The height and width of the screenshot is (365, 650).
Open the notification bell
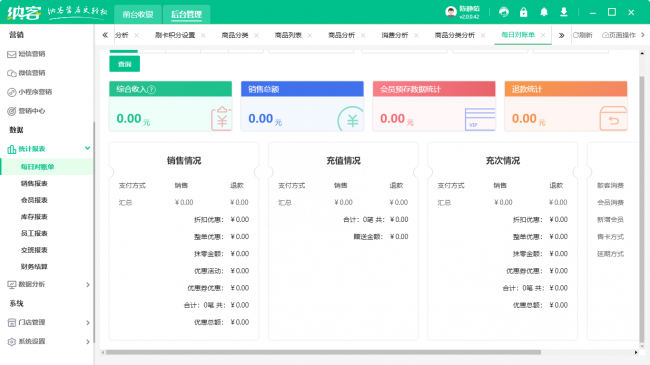click(544, 12)
